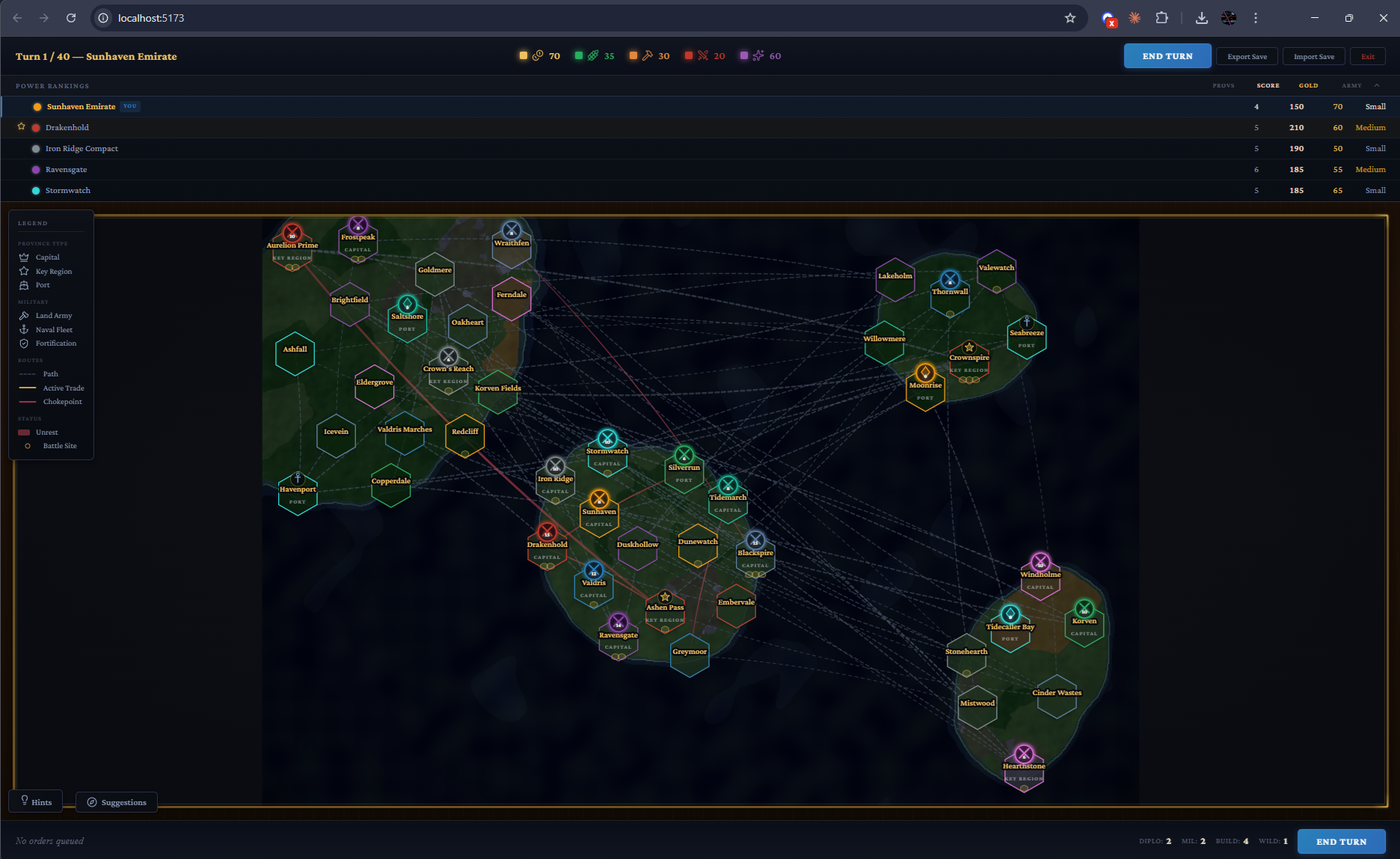The image size is (1400, 859).
Task: Select the Tidecaller Bay port icon
Action: 1010,614
